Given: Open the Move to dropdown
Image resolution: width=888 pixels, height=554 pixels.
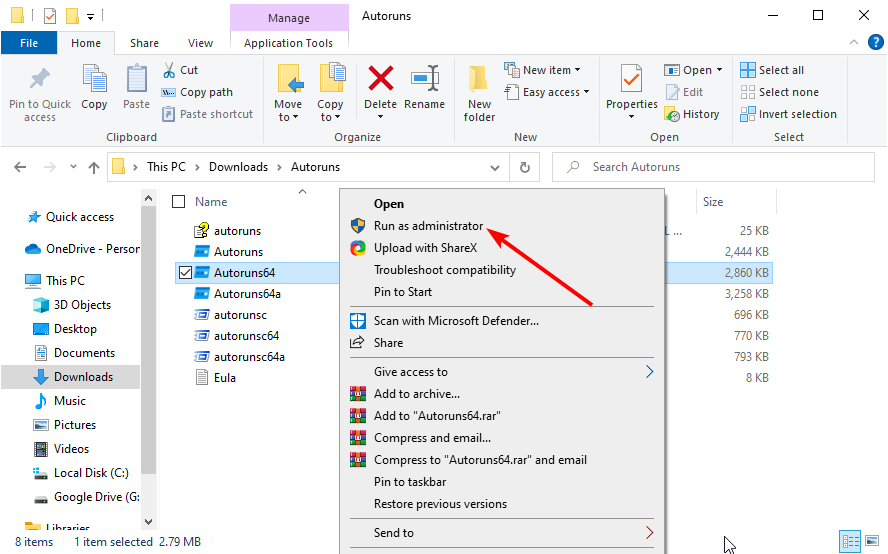Looking at the screenshot, I should coord(288,111).
